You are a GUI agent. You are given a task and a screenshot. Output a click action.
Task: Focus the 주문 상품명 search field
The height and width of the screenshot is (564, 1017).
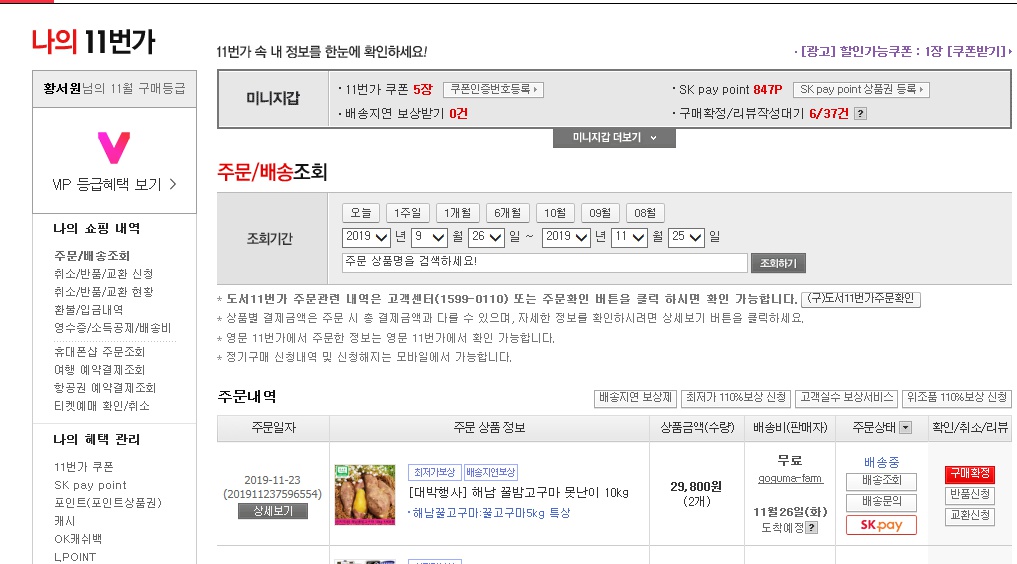tap(544, 262)
